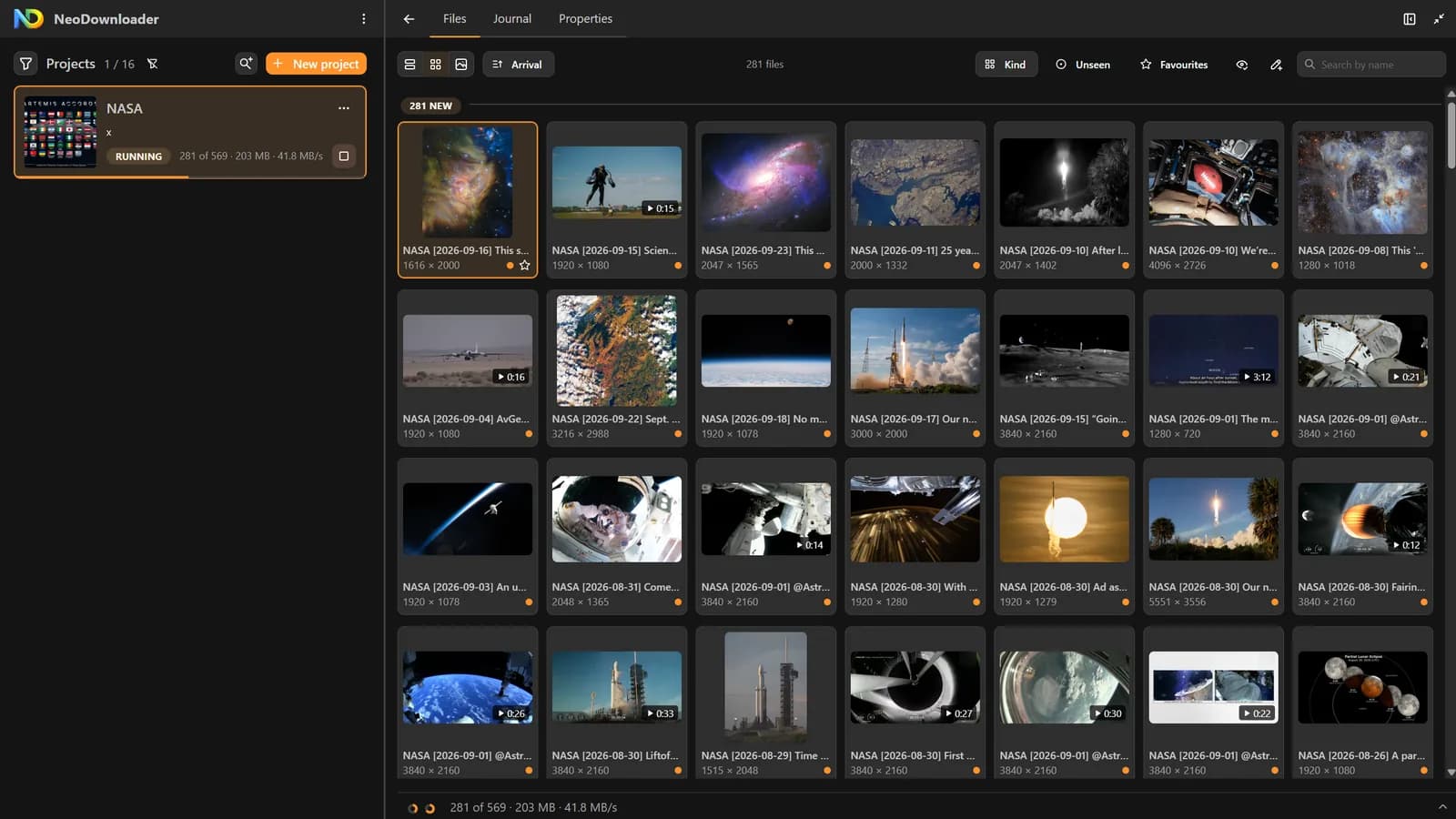The width and height of the screenshot is (1456, 819).
Task: Click status bar text '281 of 569 · 203 MB'
Action: (x=502, y=807)
